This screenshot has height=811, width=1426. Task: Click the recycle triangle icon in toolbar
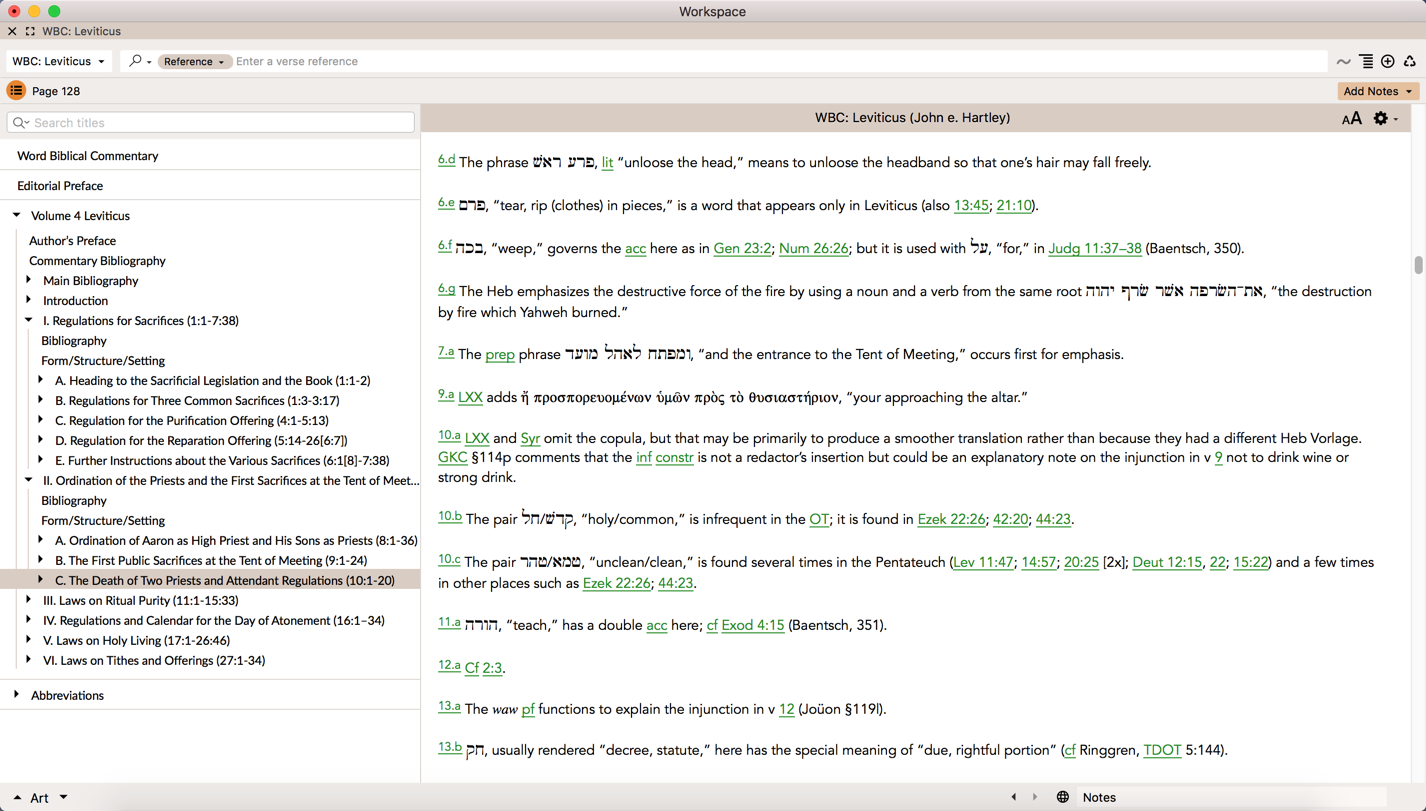(1410, 61)
